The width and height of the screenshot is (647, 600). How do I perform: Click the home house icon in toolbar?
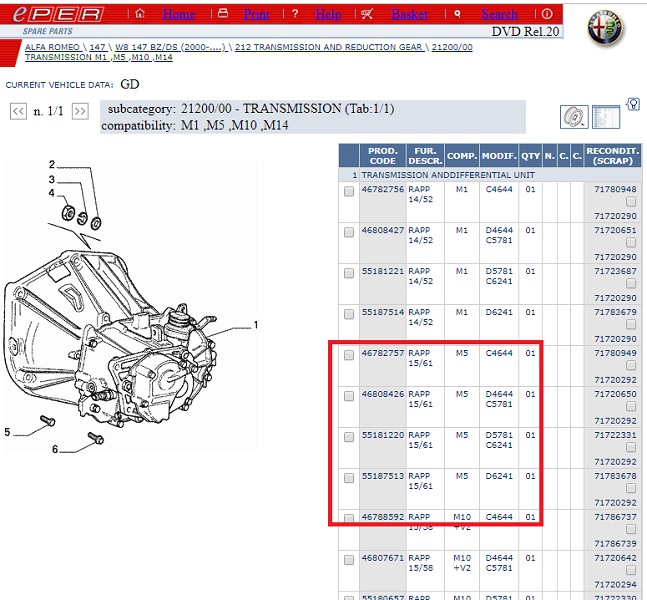click(x=140, y=14)
